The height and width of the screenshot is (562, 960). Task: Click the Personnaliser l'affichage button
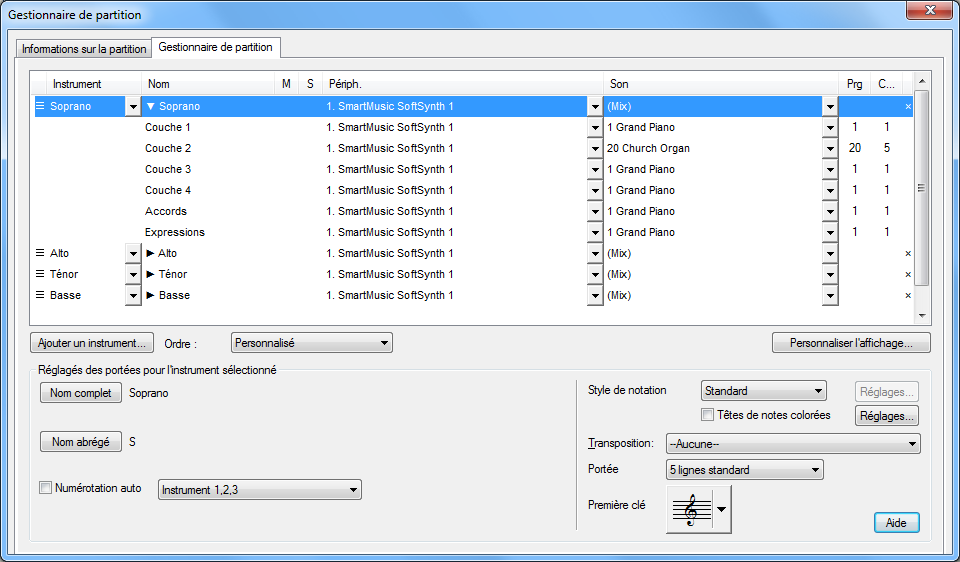coord(851,343)
